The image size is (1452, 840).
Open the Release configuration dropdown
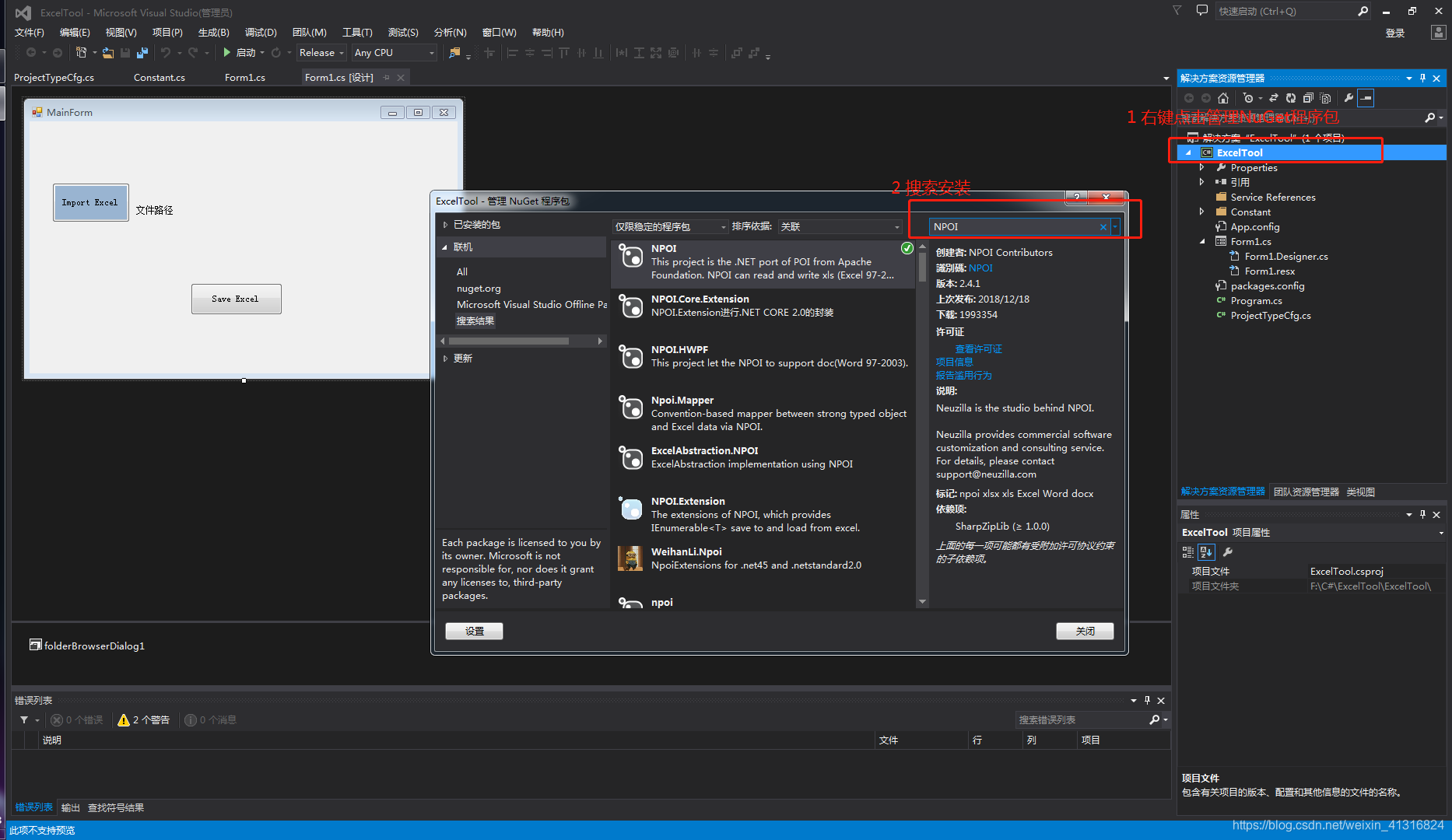(321, 53)
